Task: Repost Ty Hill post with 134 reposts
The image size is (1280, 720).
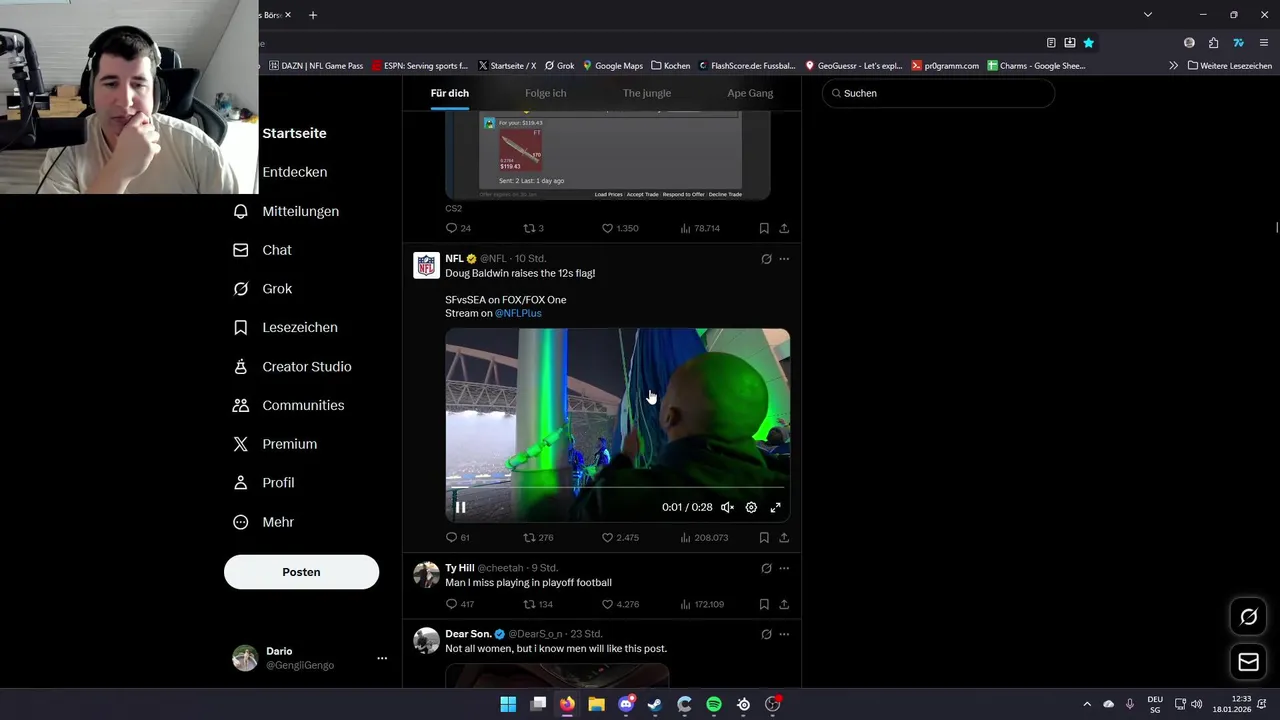Action: (x=538, y=604)
